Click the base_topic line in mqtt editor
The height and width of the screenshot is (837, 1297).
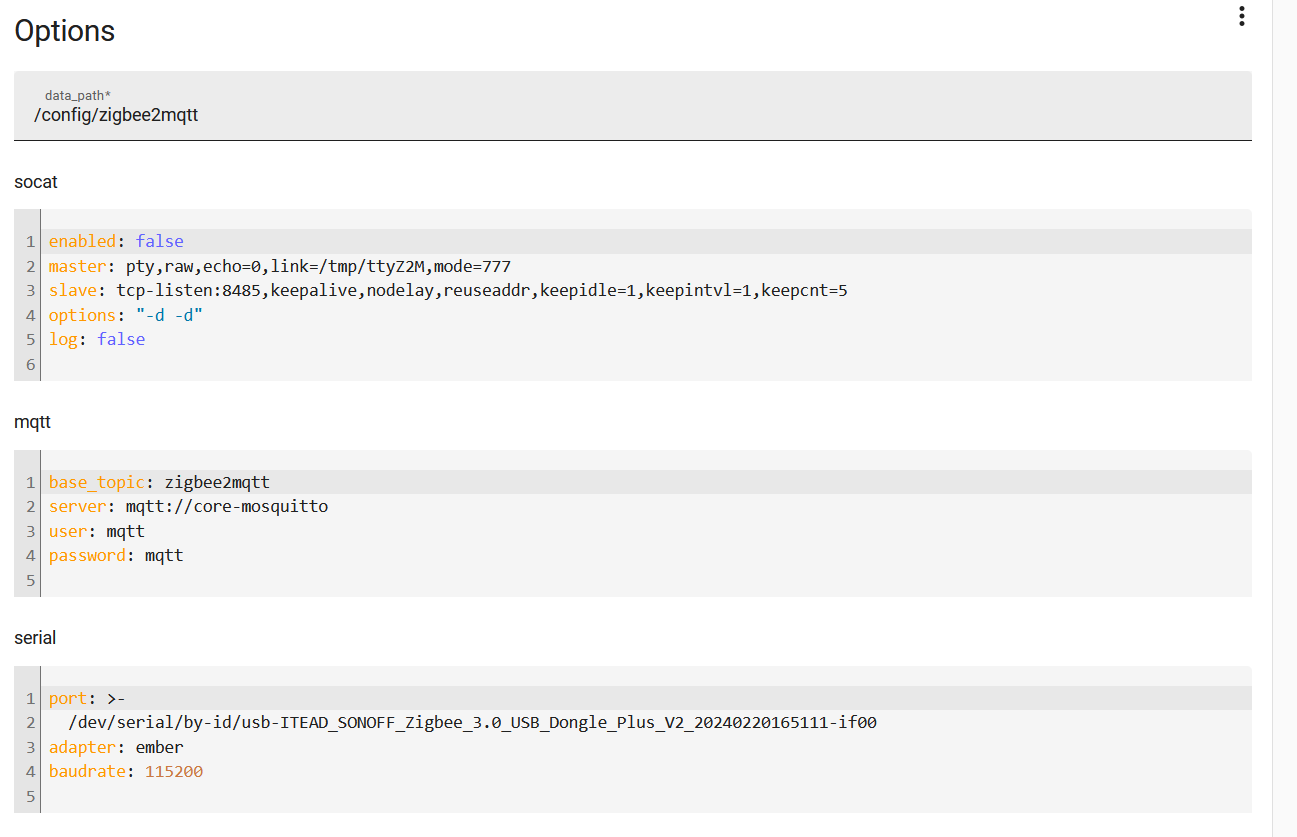click(159, 482)
